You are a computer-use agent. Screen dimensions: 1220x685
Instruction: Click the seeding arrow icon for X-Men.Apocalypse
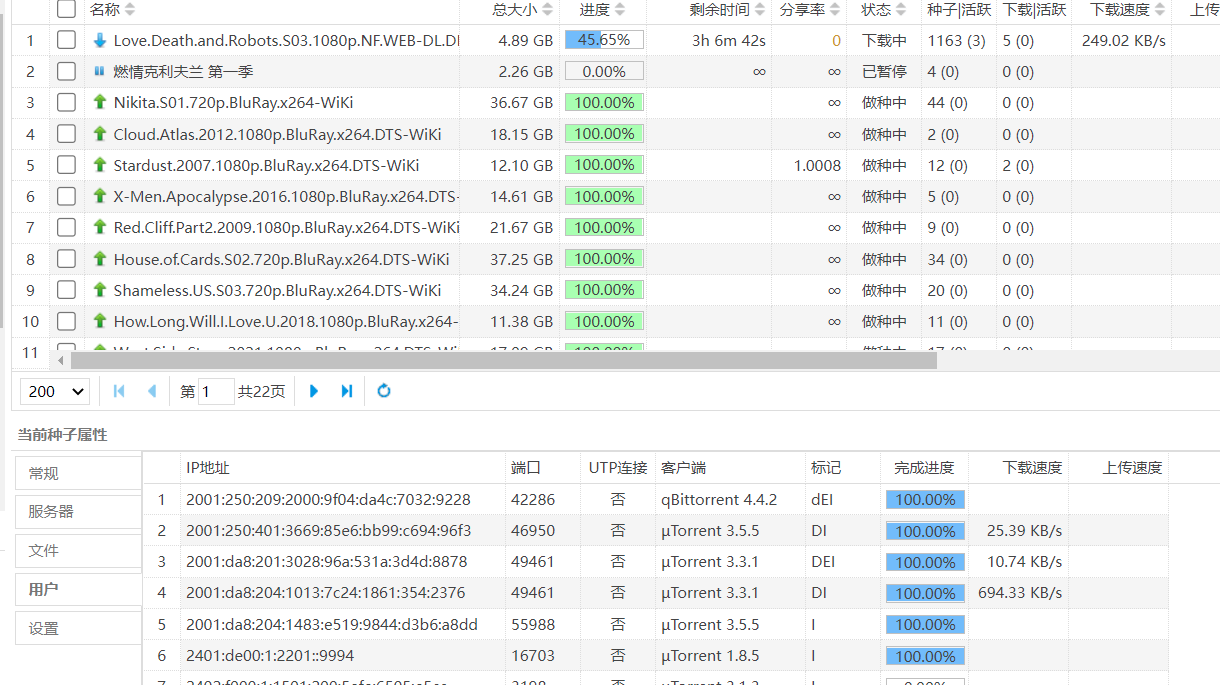tap(99, 197)
